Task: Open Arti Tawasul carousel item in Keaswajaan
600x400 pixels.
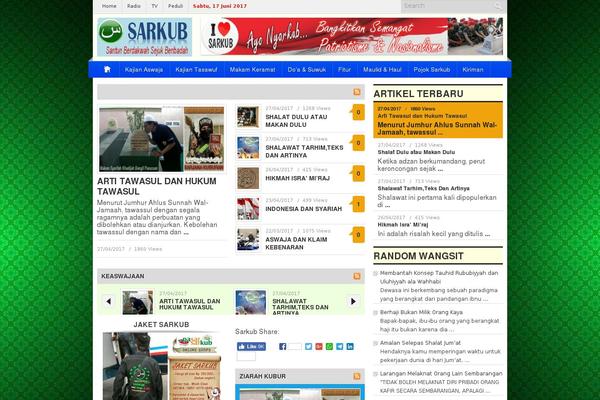Action: point(190,304)
